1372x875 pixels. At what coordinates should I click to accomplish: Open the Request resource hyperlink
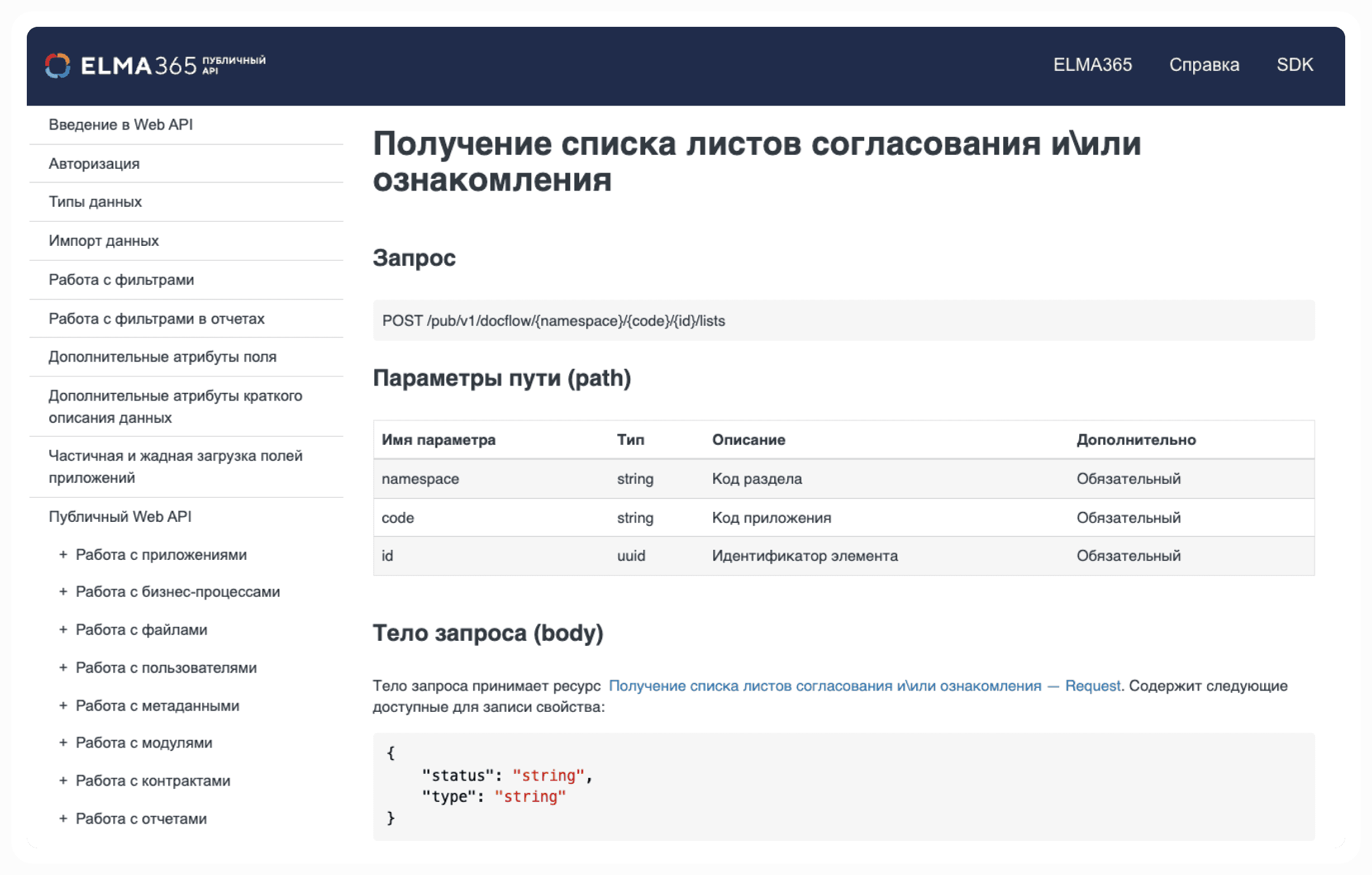click(864, 686)
